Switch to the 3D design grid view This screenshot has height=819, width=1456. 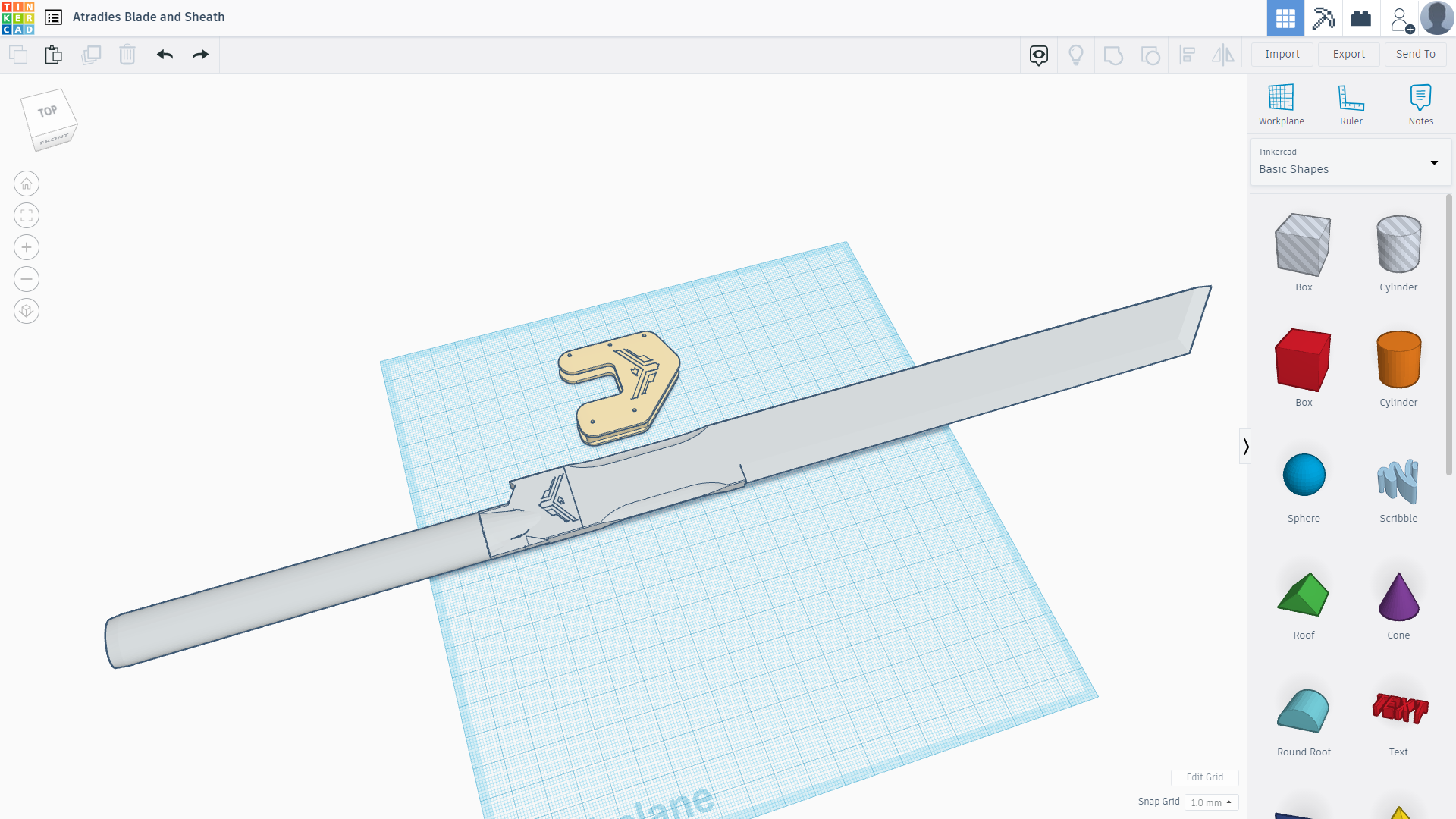tap(1285, 18)
